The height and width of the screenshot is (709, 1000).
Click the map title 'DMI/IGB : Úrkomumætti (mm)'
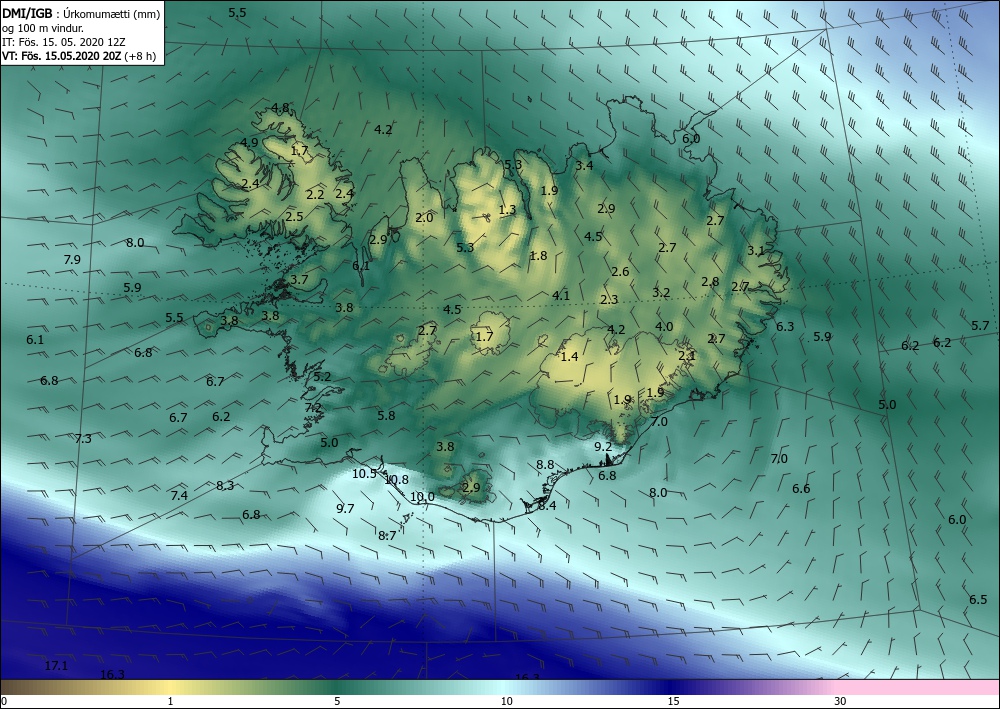coord(81,13)
